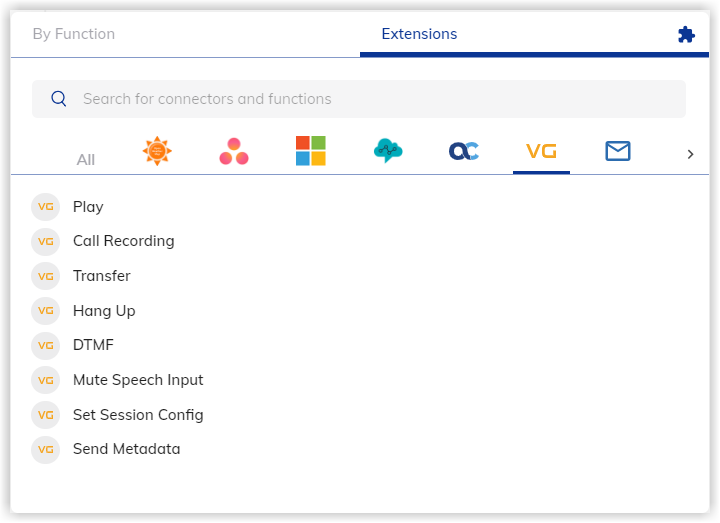
Task: Select the Asana three-dots extension icon
Action: click(234, 151)
